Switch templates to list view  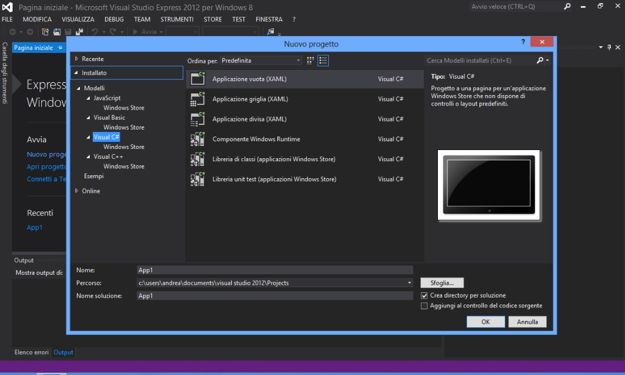pyautogui.click(x=323, y=61)
